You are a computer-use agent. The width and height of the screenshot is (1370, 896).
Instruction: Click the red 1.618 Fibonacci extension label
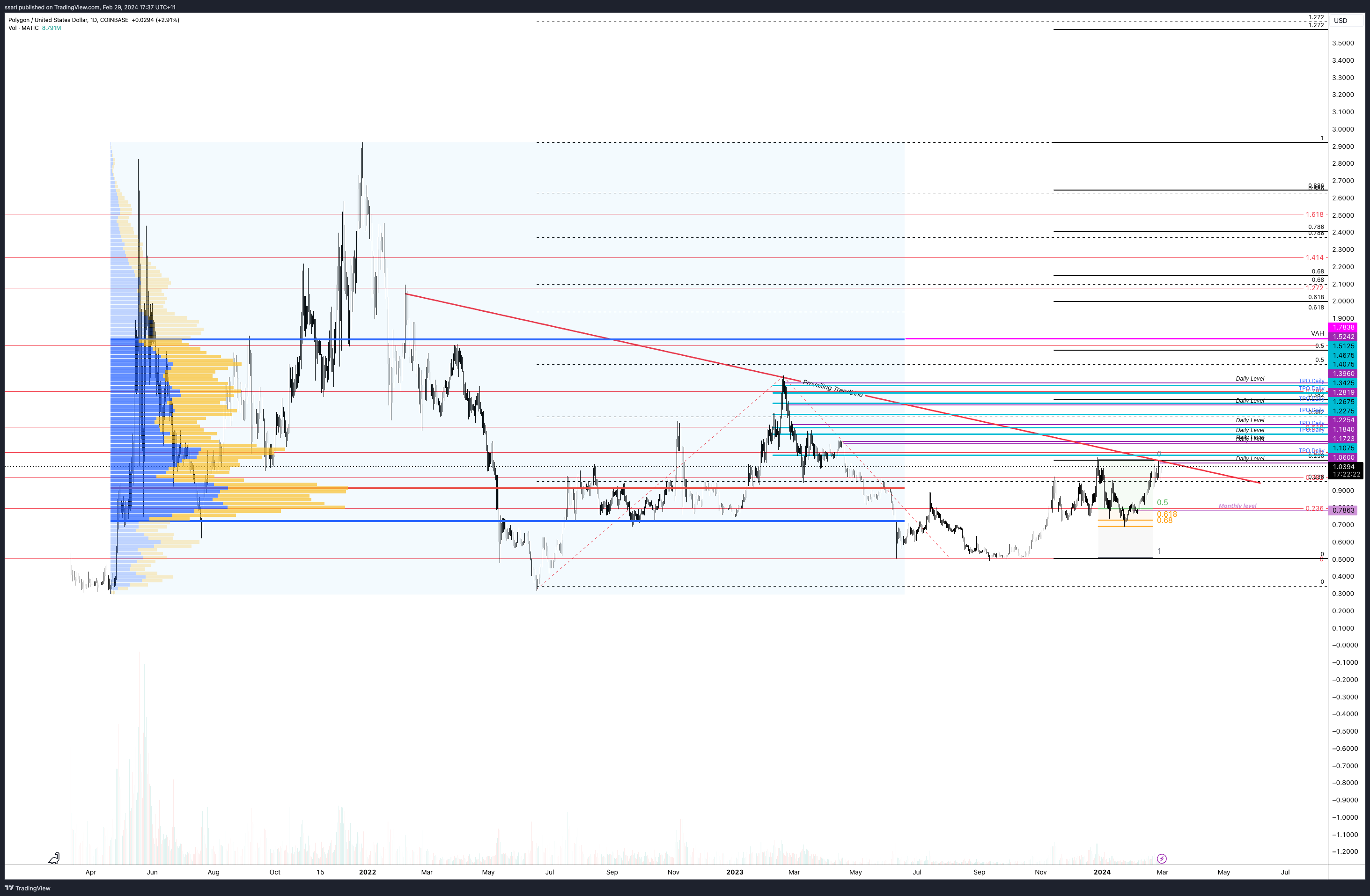1314,215
